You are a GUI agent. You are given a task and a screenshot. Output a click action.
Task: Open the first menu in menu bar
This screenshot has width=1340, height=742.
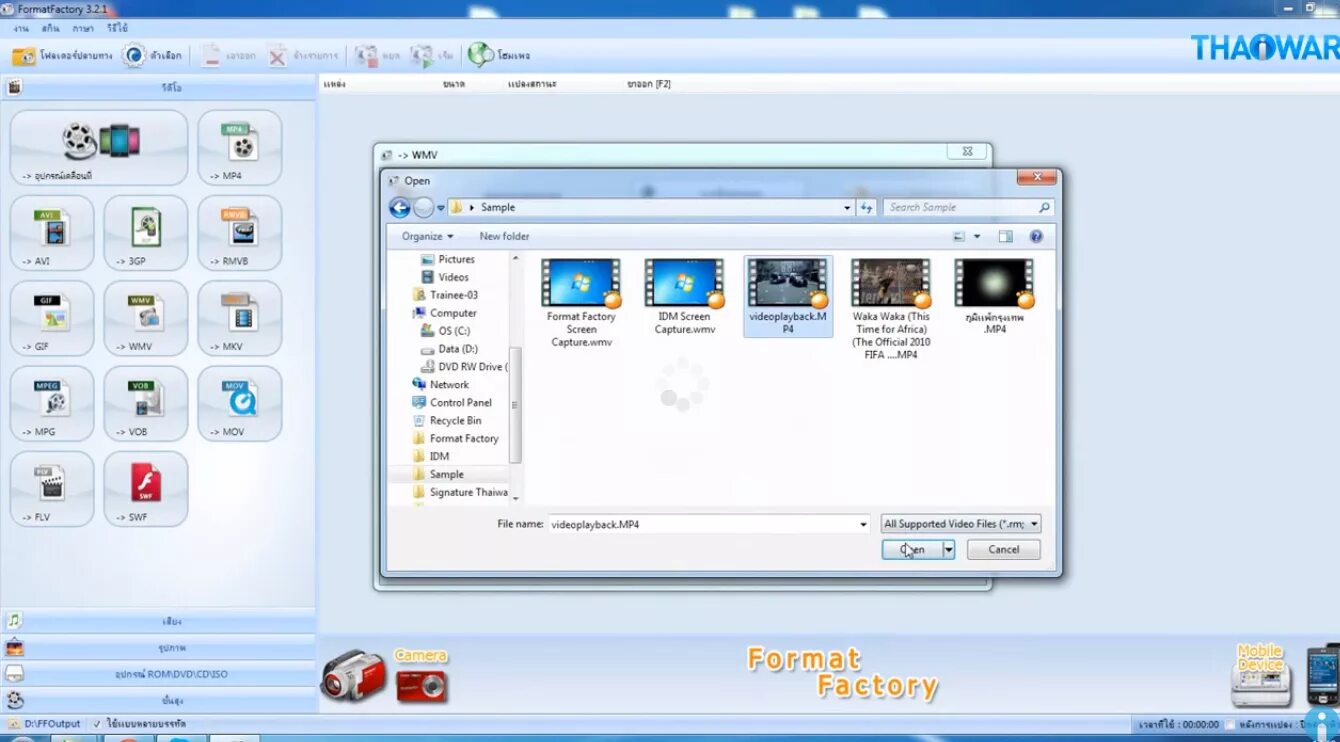pyautogui.click(x=21, y=28)
